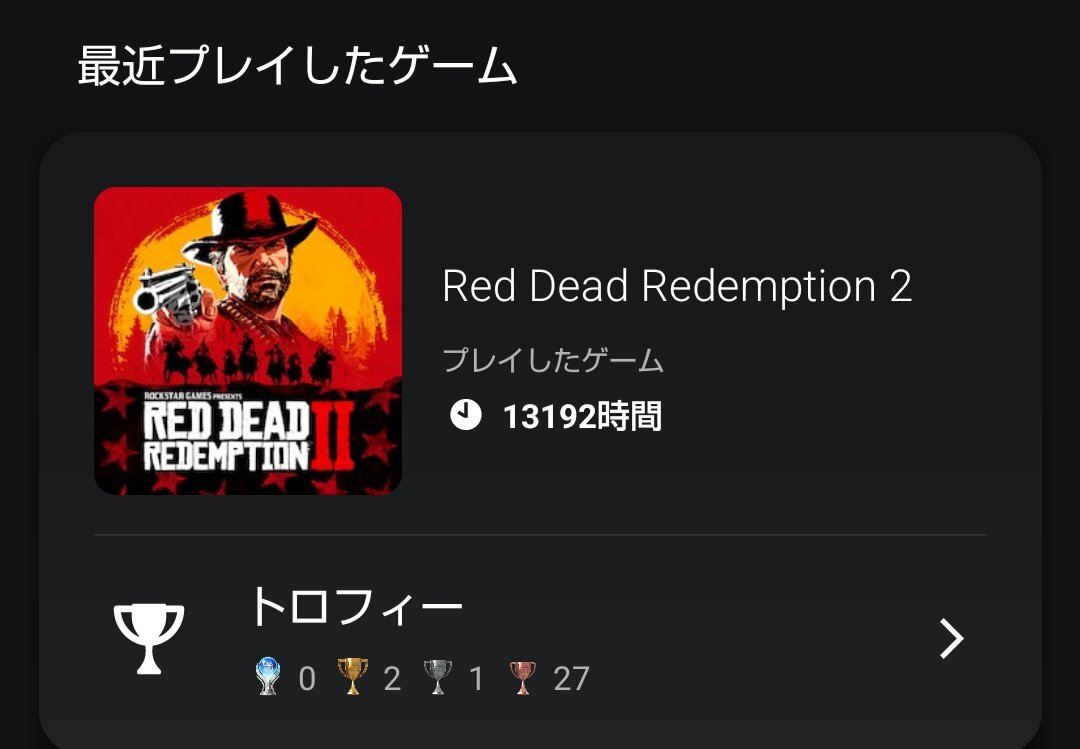Click the bronze trophy count 27
The width and height of the screenshot is (1080, 749).
tap(572, 679)
